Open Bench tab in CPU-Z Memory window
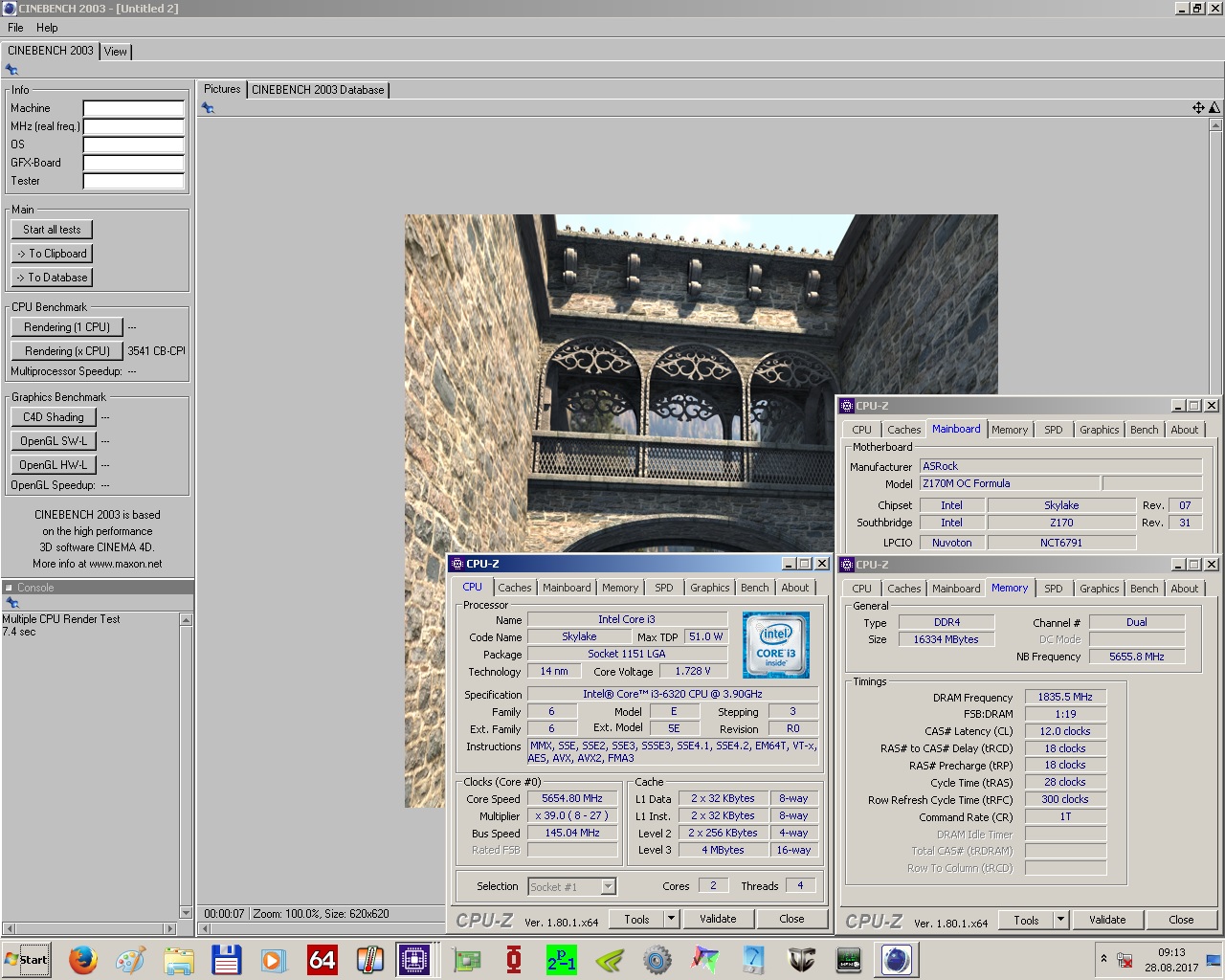This screenshot has width=1225, height=980. click(x=1144, y=589)
